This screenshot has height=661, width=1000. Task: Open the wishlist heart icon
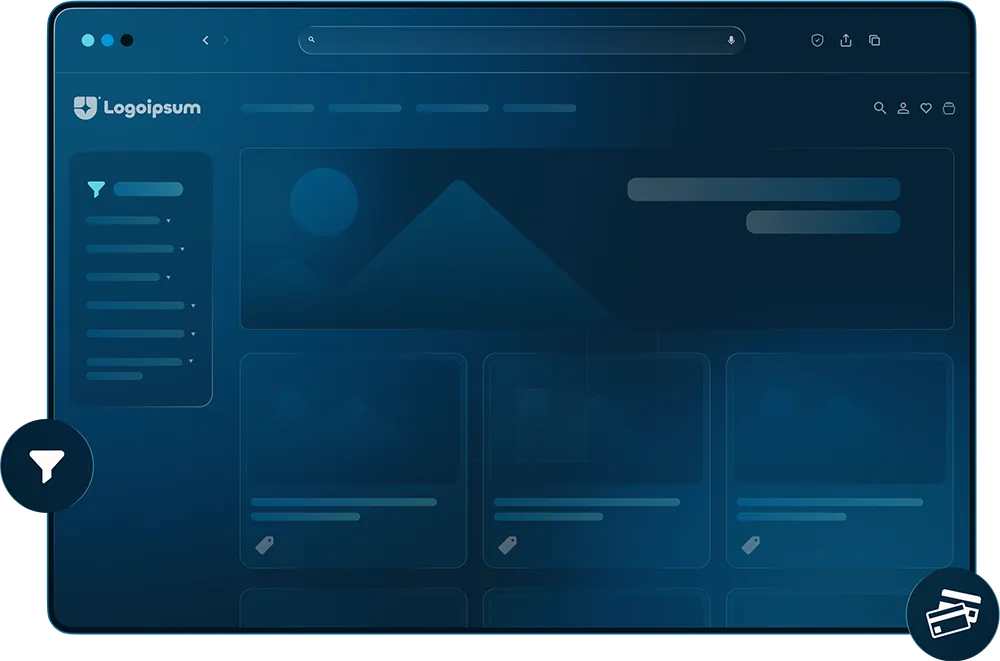[926, 108]
